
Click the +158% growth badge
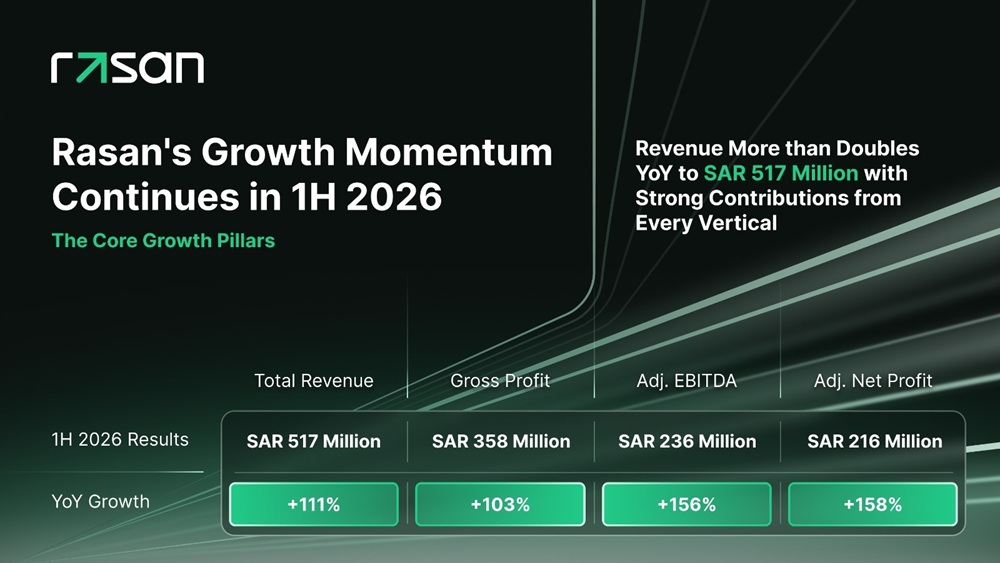coord(873,504)
